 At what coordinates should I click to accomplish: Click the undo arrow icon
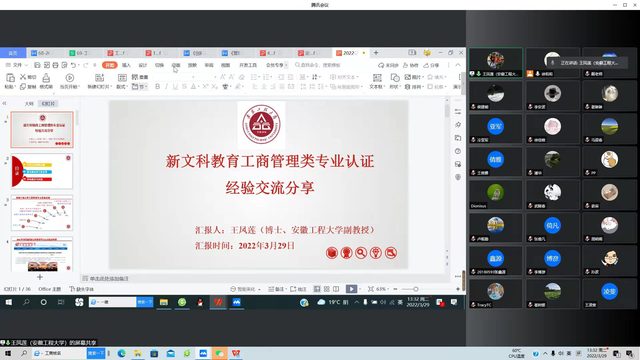(x=73, y=65)
